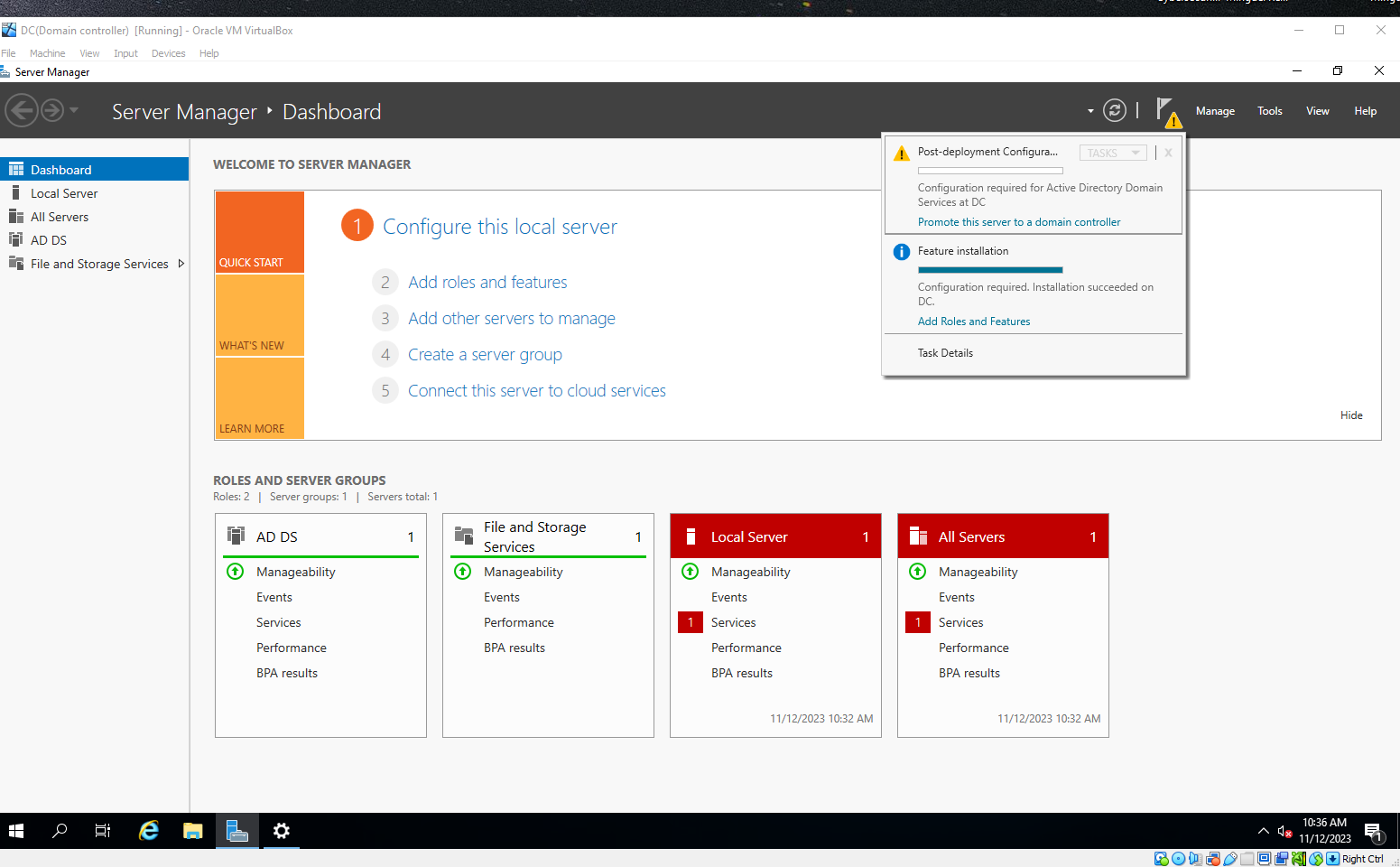
Task: Click Local Server Services alert badge
Action: pos(691,622)
